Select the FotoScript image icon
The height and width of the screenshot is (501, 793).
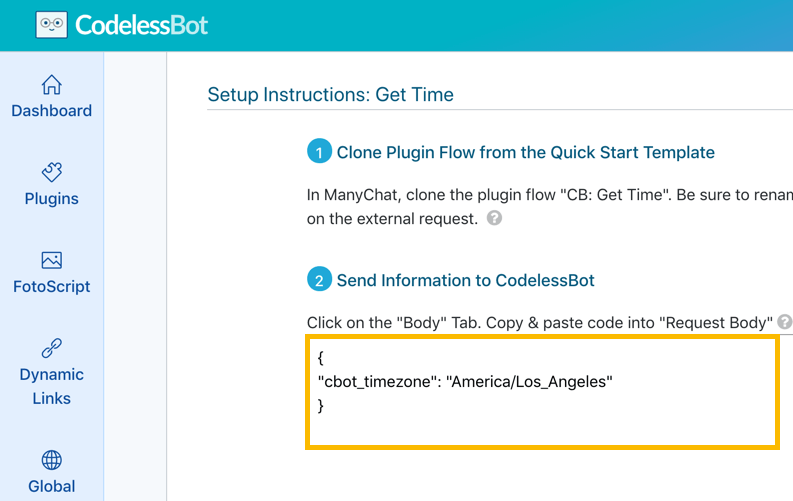(52, 260)
